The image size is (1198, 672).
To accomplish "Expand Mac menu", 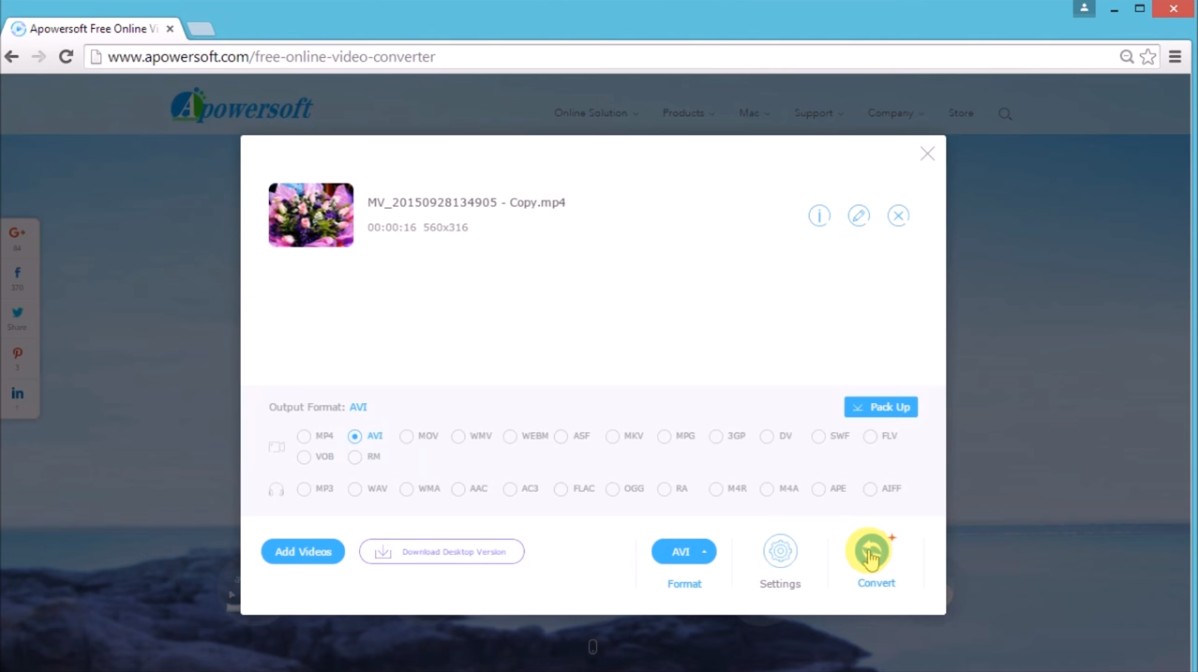I will coord(754,113).
